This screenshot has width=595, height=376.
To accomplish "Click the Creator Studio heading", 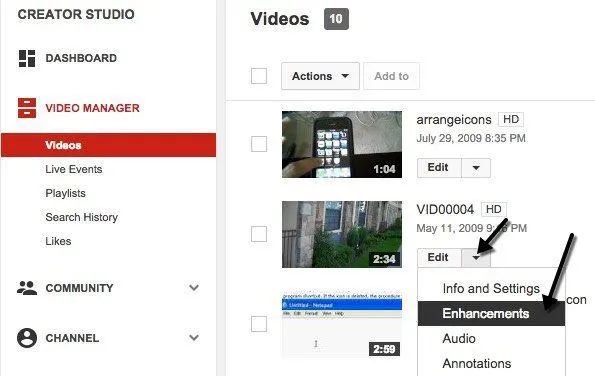I will tap(76, 14).
